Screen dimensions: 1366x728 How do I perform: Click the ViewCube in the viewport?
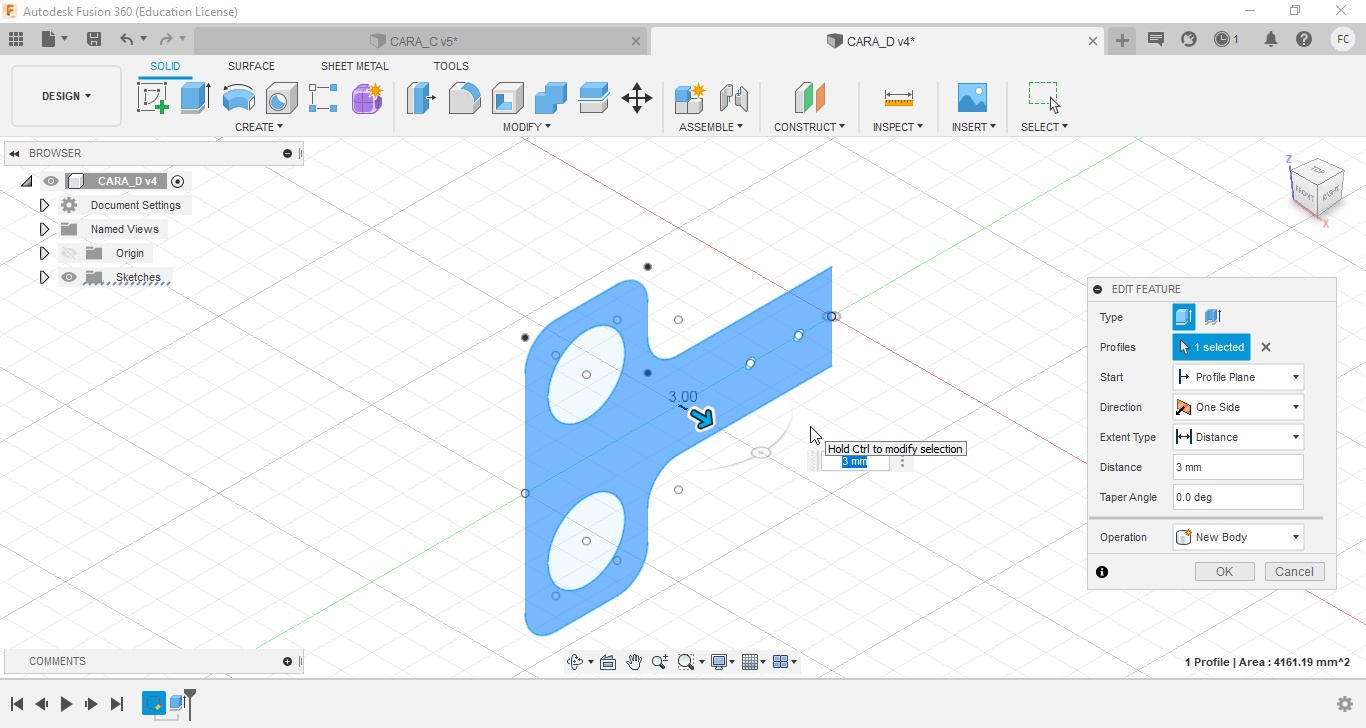(x=1315, y=186)
